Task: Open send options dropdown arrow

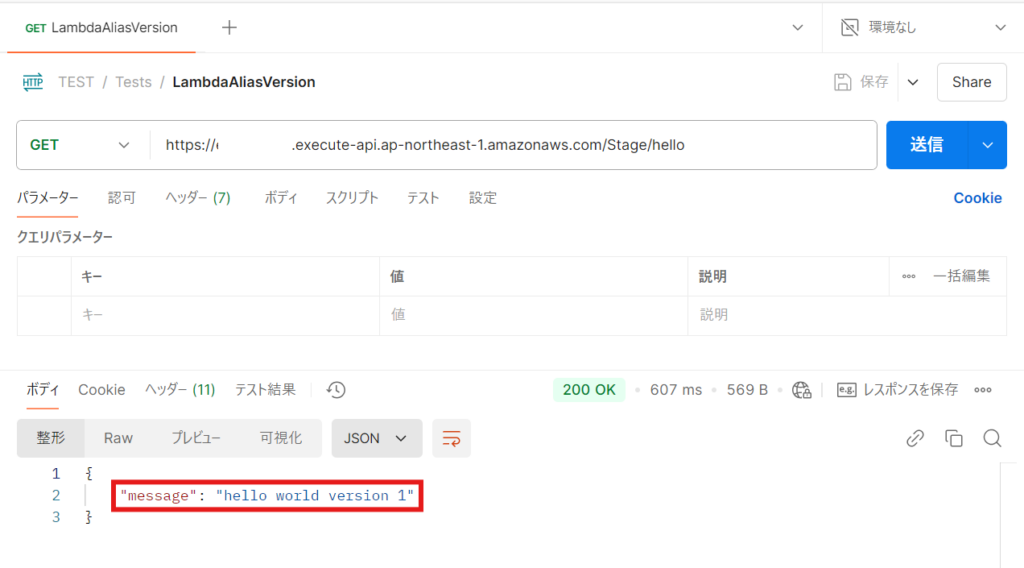Action: click(987, 145)
